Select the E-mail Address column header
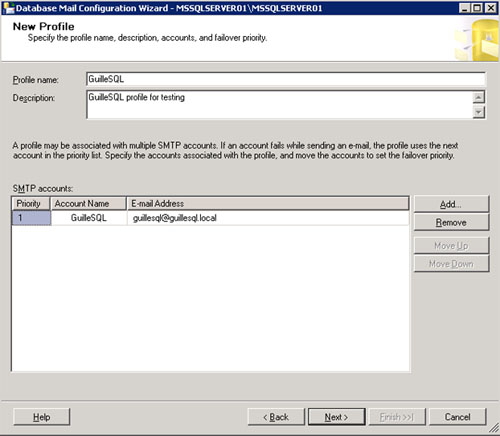 268,203
